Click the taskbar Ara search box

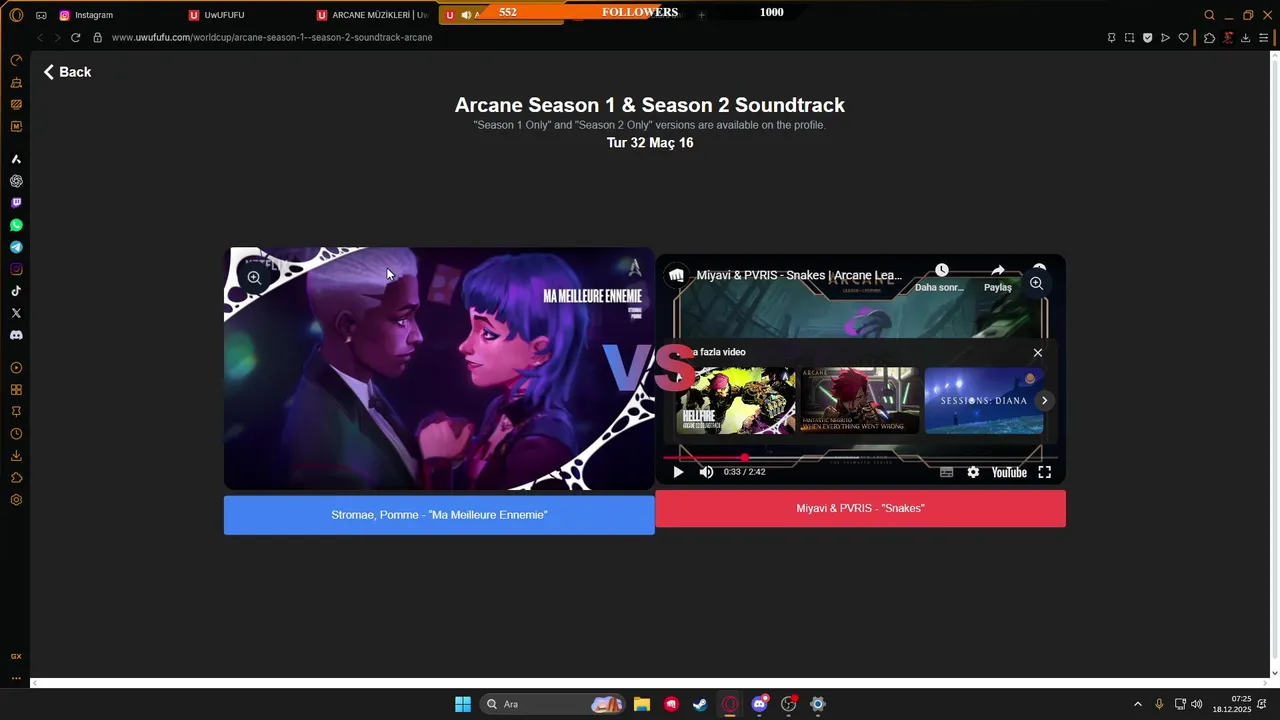(x=552, y=704)
